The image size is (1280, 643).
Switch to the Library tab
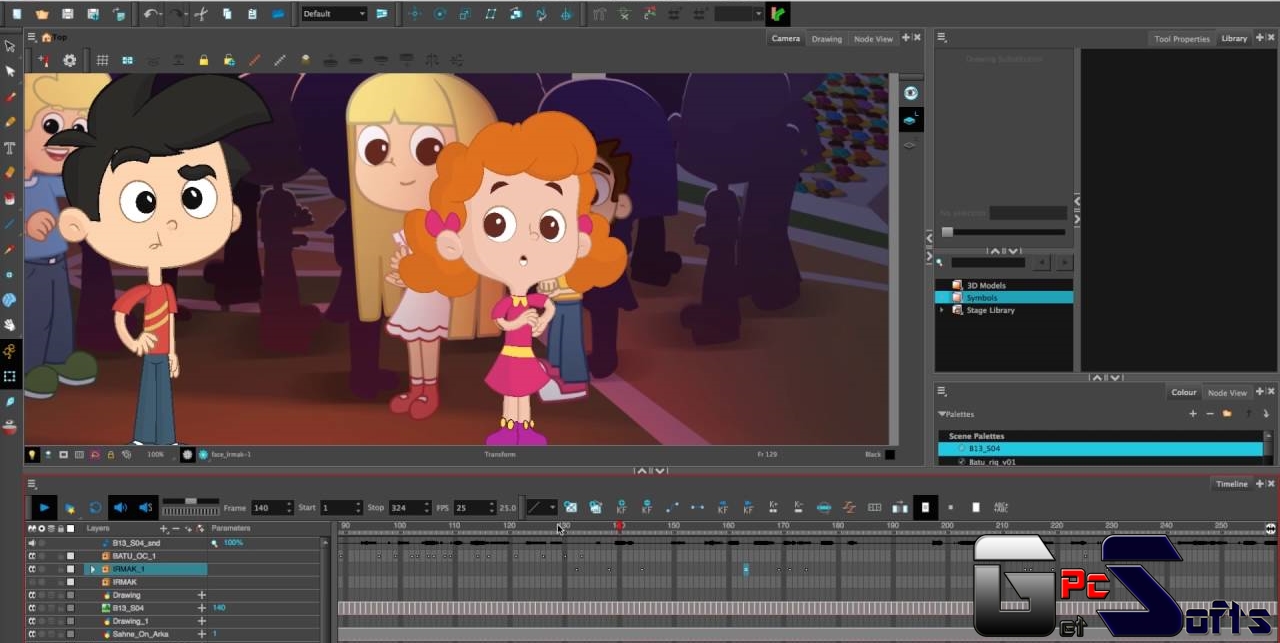1234,39
